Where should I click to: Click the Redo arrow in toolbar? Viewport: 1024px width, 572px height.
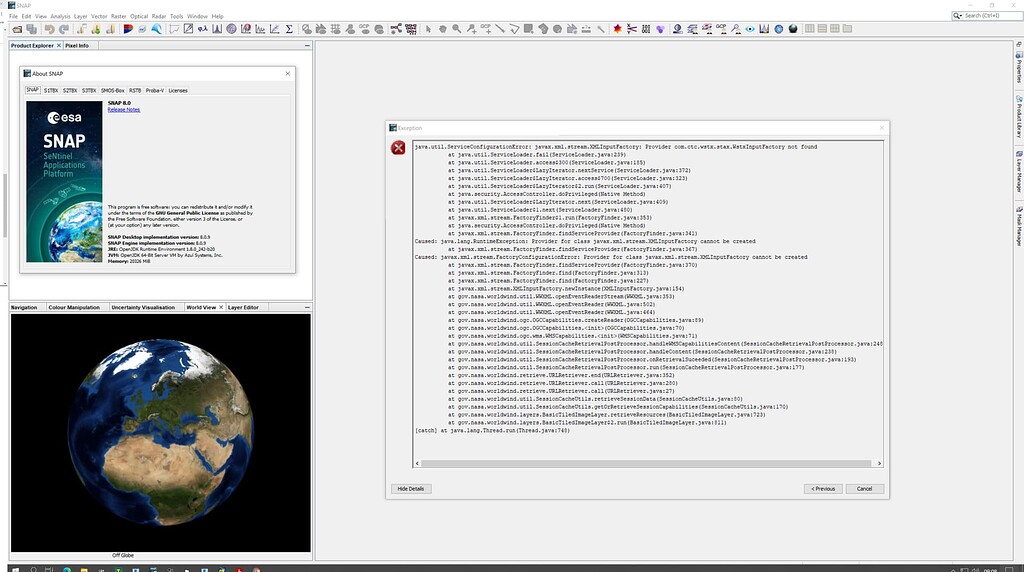pyautogui.click(x=64, y=28)
